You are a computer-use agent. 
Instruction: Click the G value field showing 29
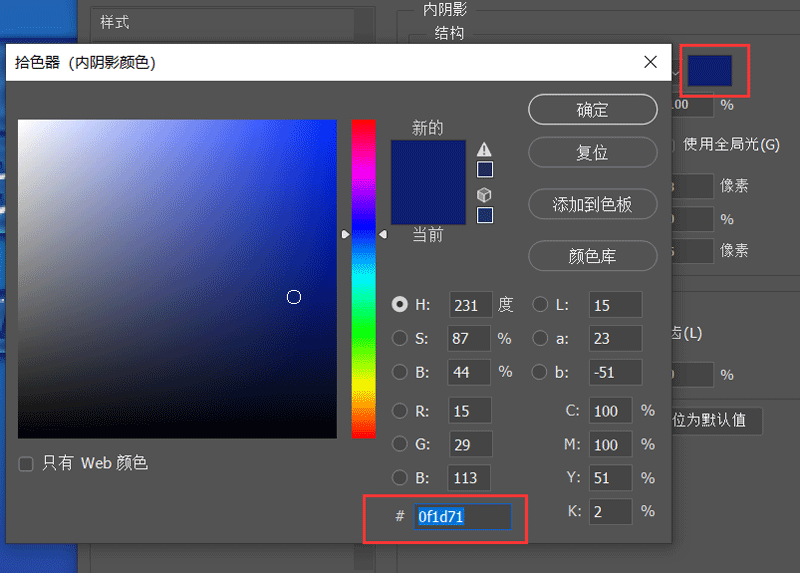pos(470,444)
